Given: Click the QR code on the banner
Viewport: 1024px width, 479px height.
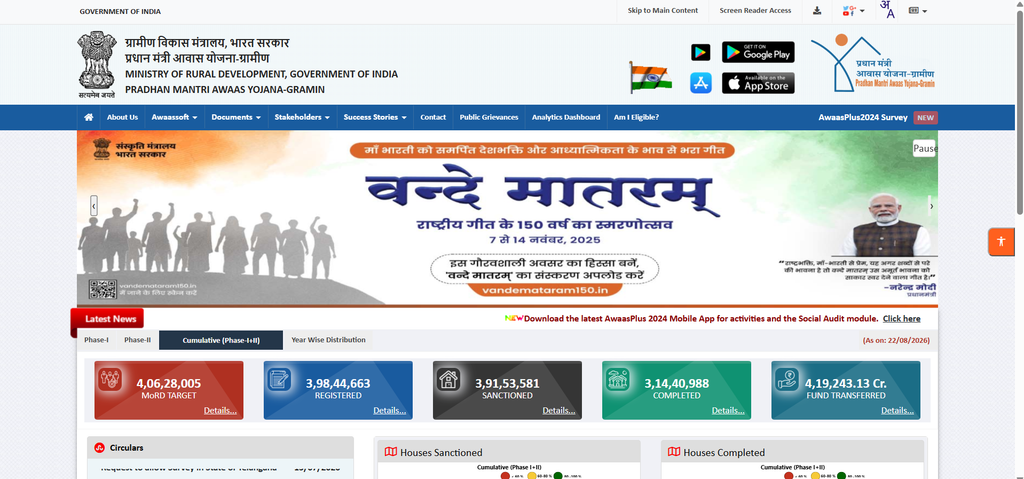Looking at the screenshot, I should click(102, 290).
